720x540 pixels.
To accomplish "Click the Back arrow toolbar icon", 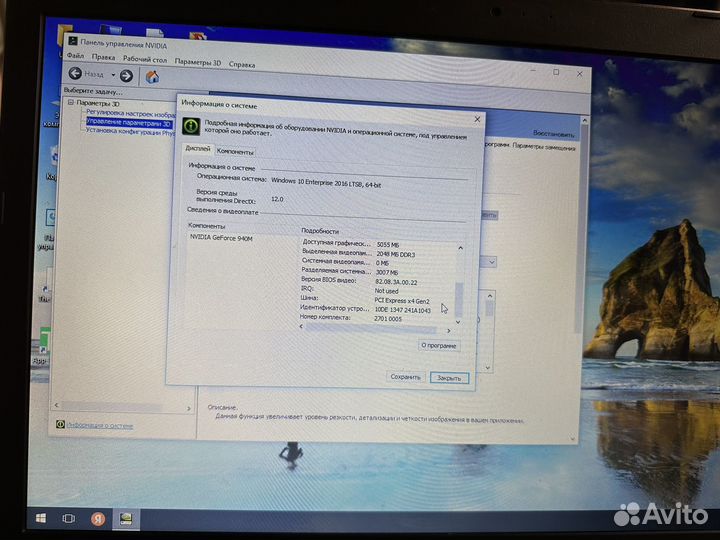I will (x=75, y=73).
